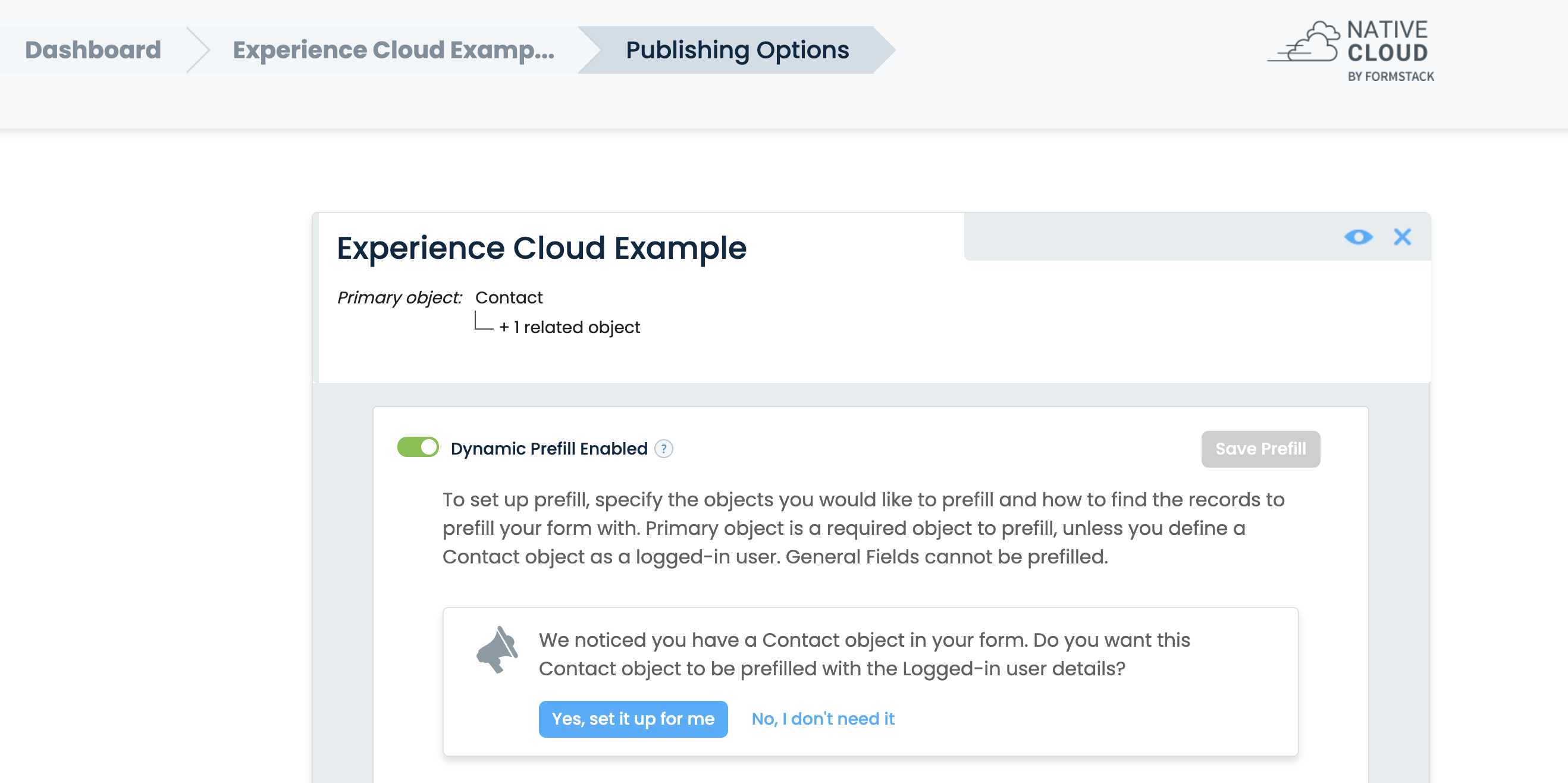Click the megaphone announcement icon
This screenshot has width=1568, height=783.
pos(497,650)
